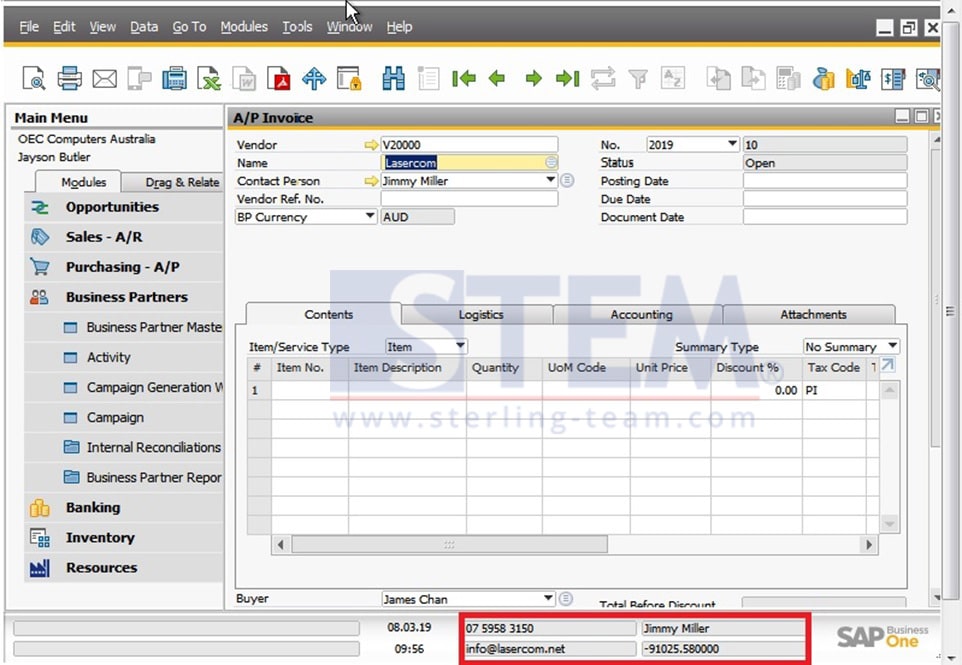Open Volume and Weight Calculation scale icon
The width and height of the screenshot is (962, 665).
click(x=858, y=79)
